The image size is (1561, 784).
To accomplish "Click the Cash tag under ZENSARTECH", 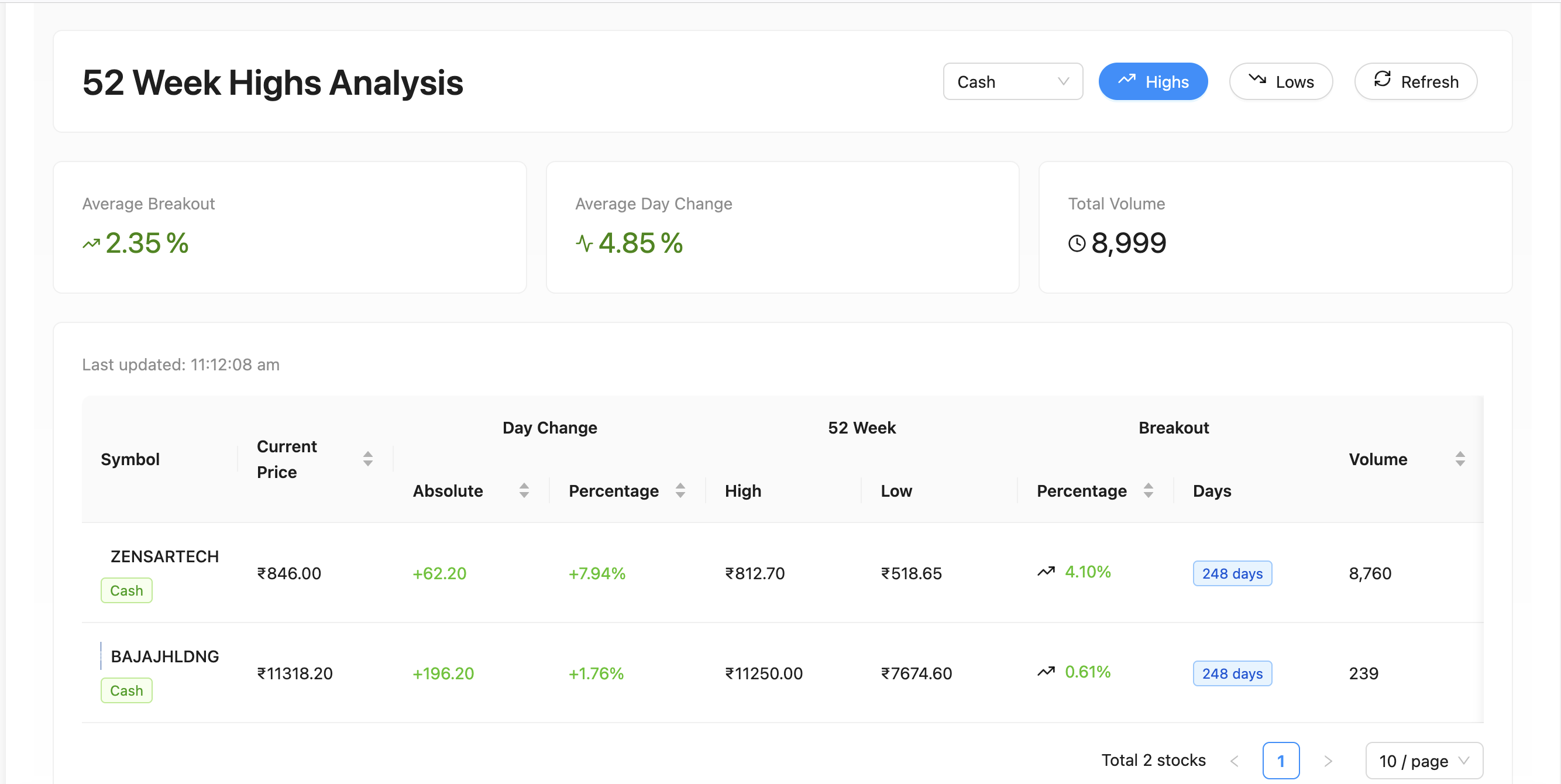I will tap(126, 590).
